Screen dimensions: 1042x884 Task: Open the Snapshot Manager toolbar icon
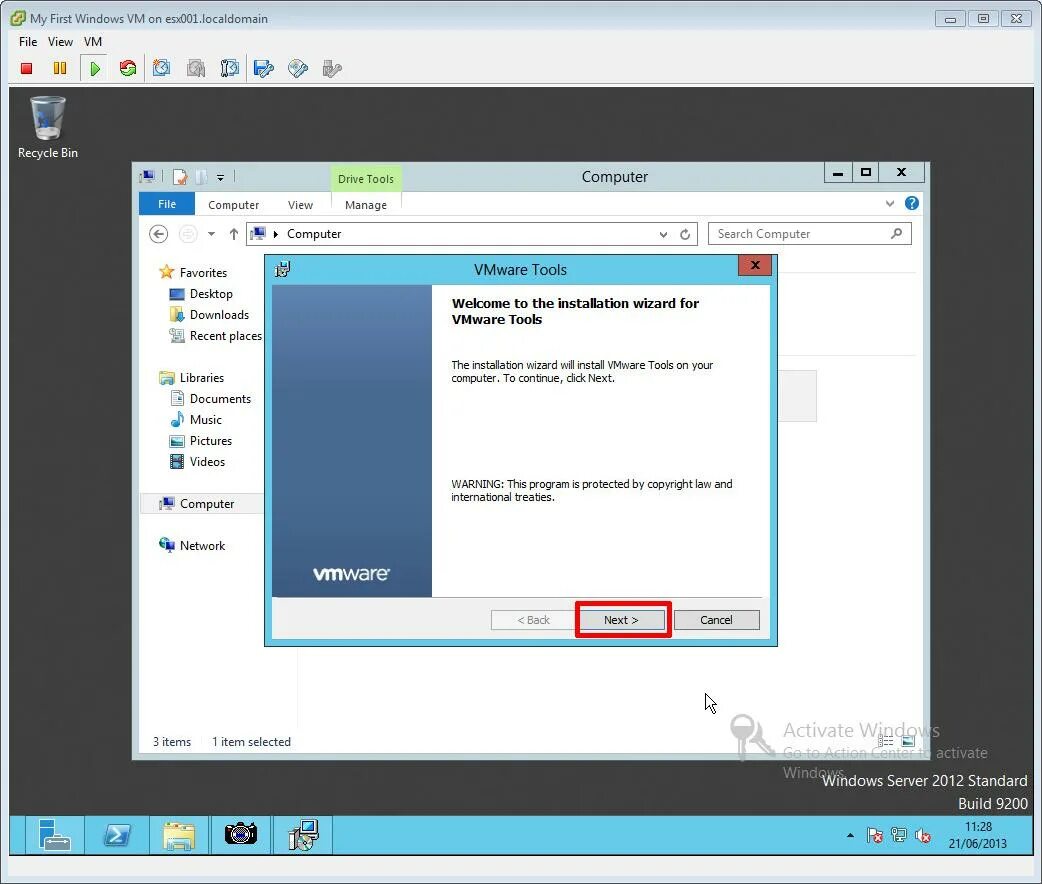[230, 68]
